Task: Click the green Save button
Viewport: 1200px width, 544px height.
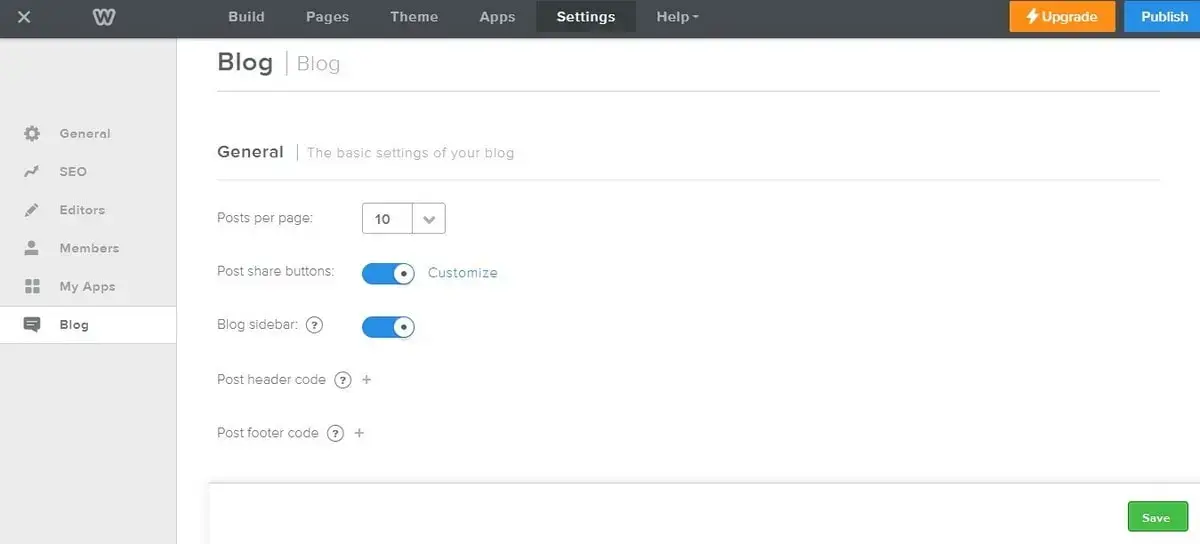Action: 1157,517
